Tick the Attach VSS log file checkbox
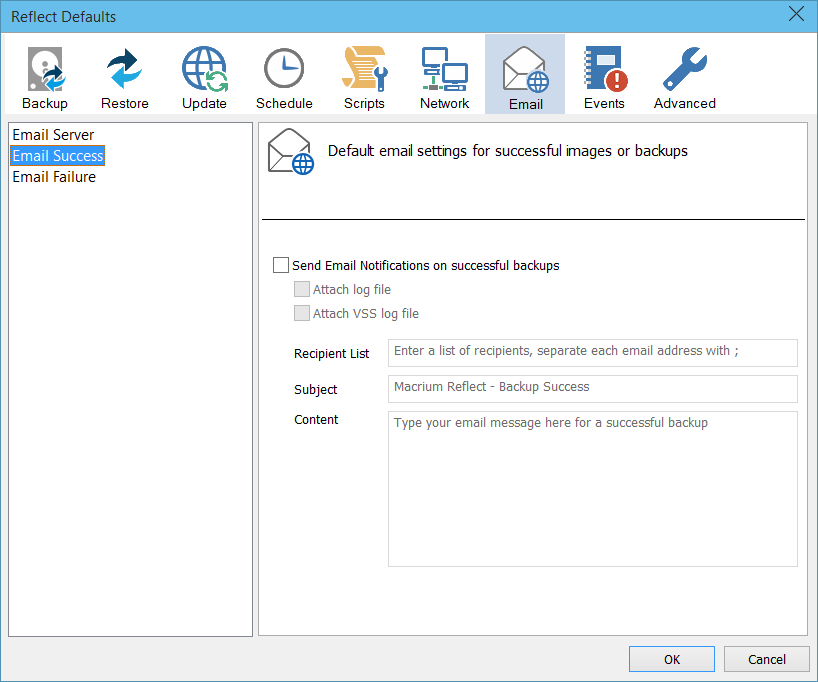The width and height of the screenshot is (818, 682). point(302,313)
